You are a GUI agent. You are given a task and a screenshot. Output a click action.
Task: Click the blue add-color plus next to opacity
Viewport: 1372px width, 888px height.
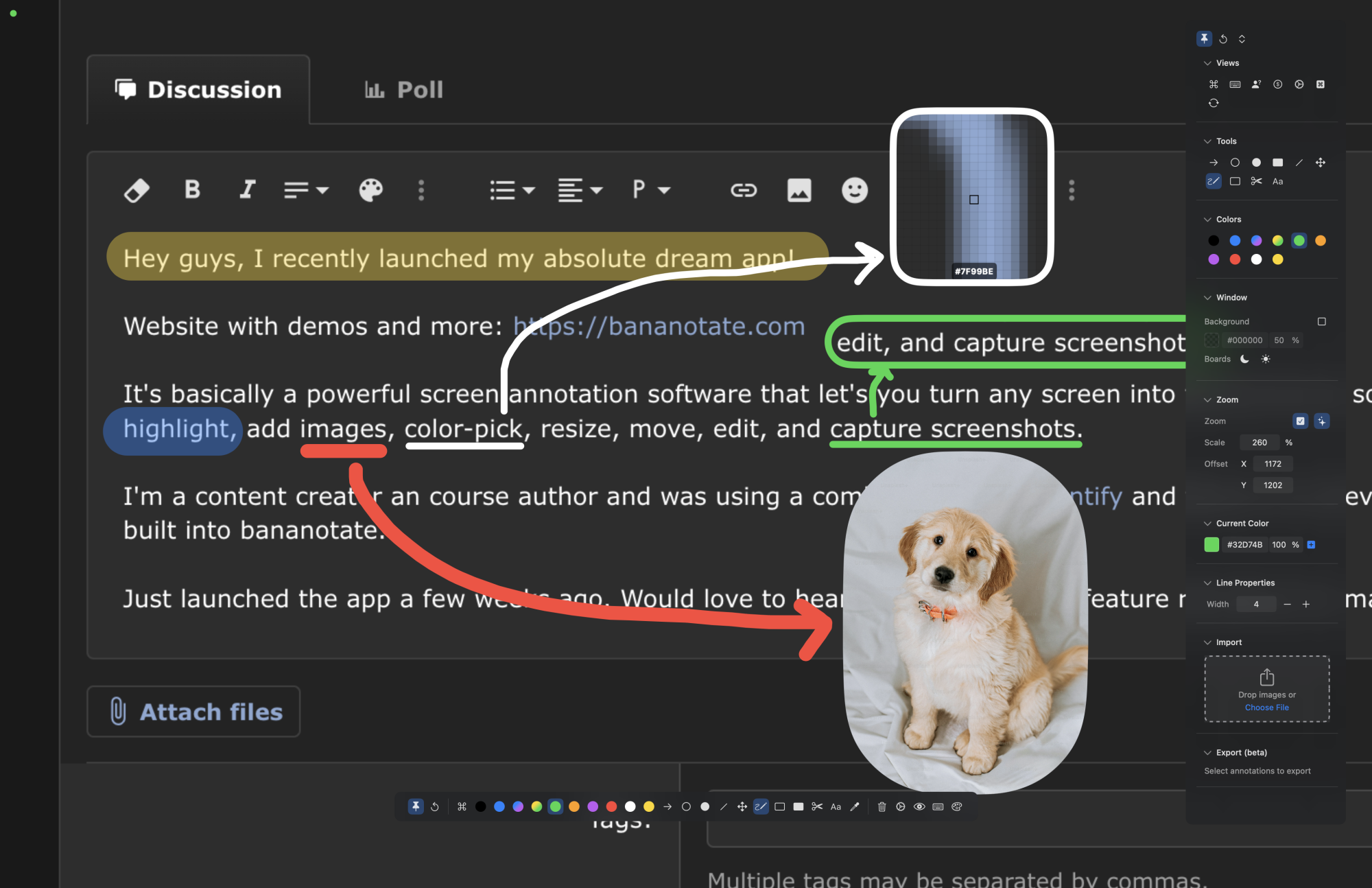point(1311,545)
